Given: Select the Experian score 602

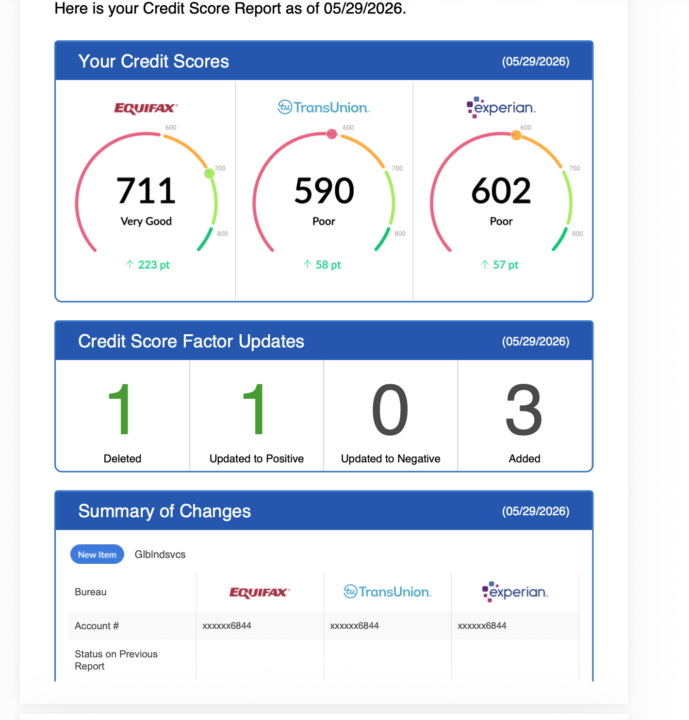Looking at the screenshot, I should point(501,191).
